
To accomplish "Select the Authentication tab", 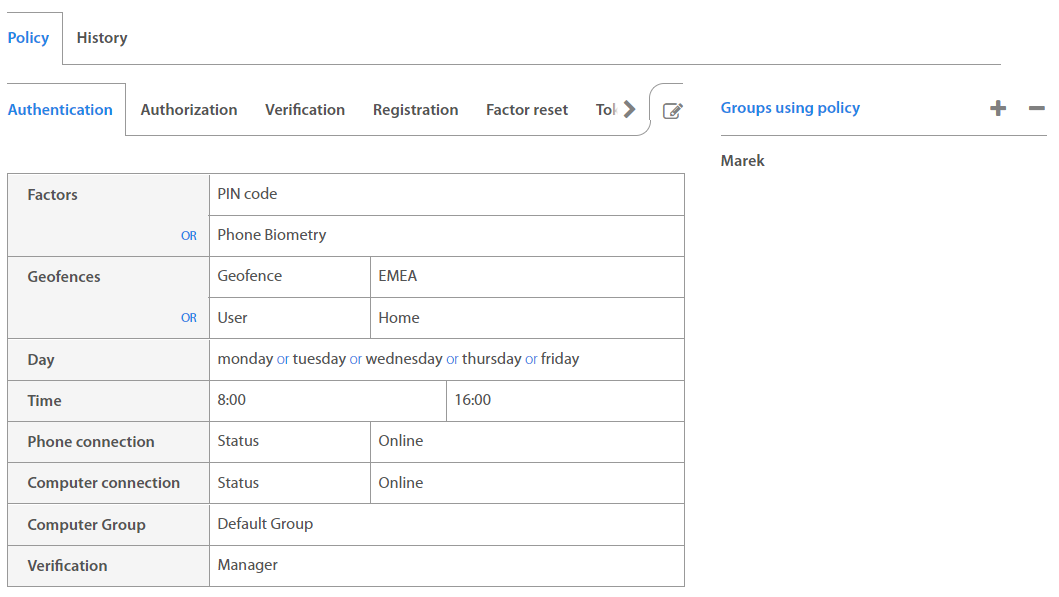I will (60, 110).
